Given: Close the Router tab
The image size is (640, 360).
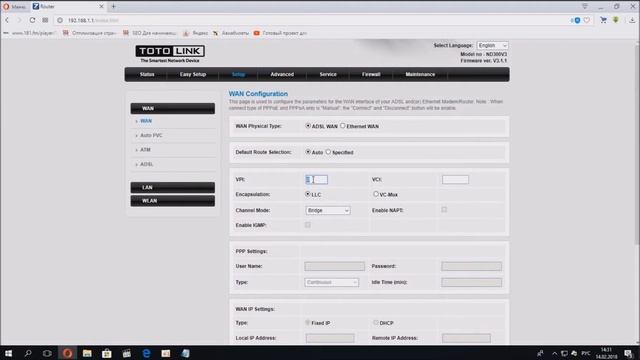Looking at the screenshot, I should tap(101, 7).
